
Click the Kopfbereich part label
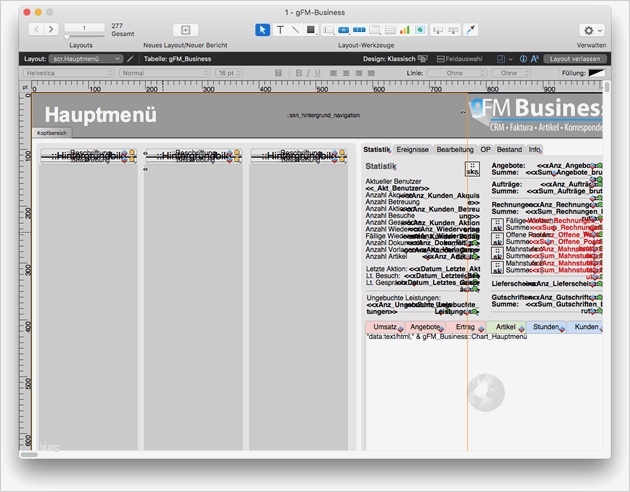(52, 133)
